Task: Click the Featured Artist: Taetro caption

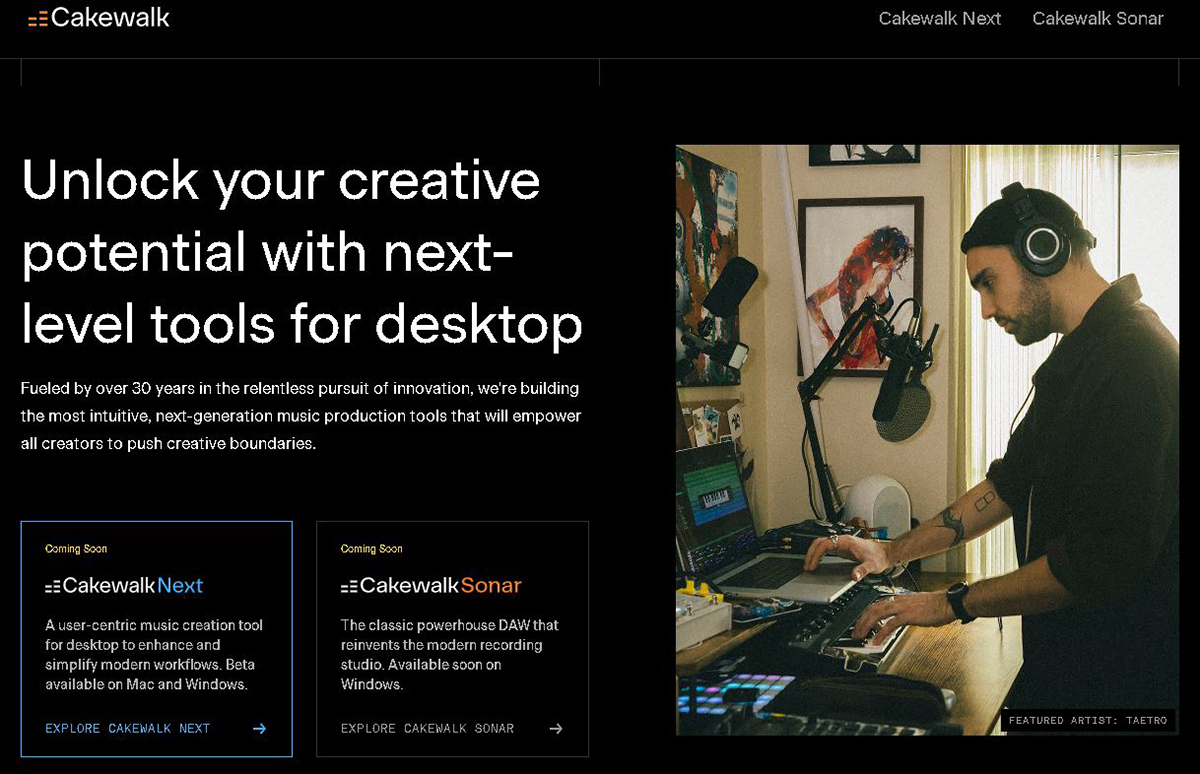Action: point(1088,721)
